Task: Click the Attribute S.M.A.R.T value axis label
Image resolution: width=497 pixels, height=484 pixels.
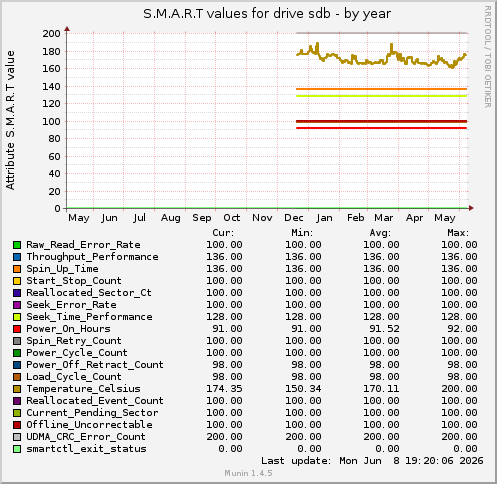Action: 10,120
